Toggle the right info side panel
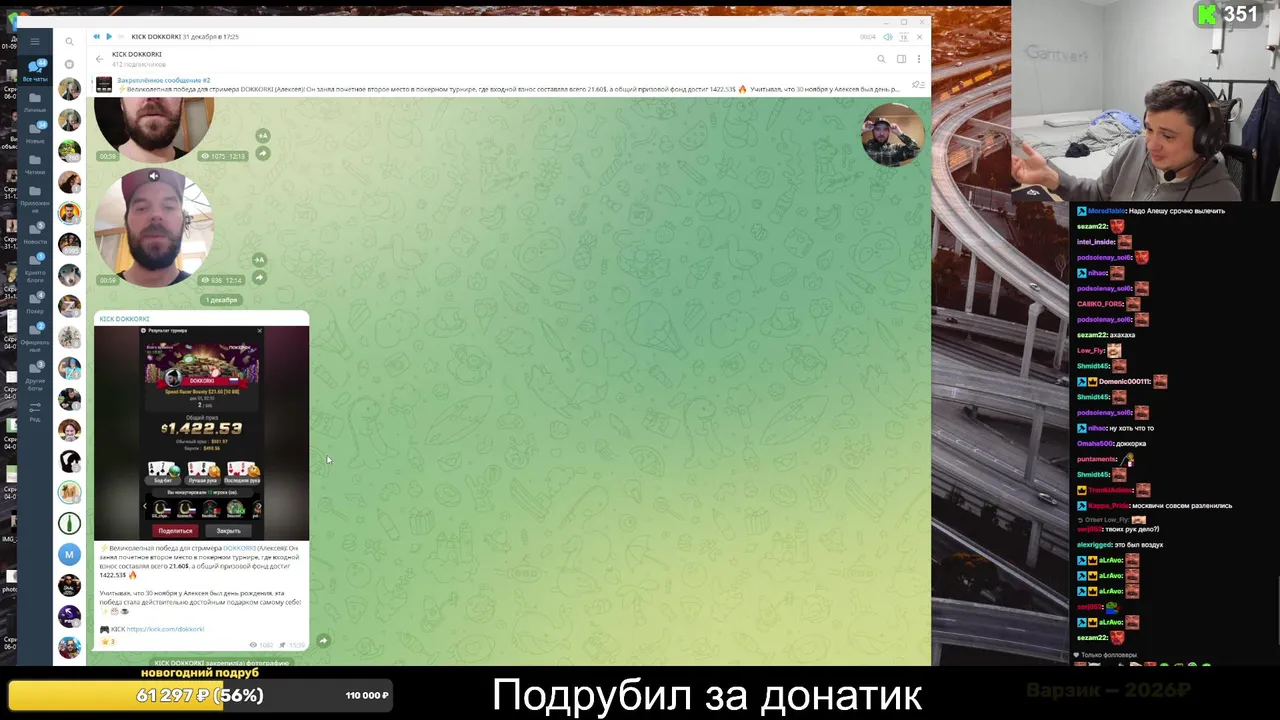 [x=901, y=59]
